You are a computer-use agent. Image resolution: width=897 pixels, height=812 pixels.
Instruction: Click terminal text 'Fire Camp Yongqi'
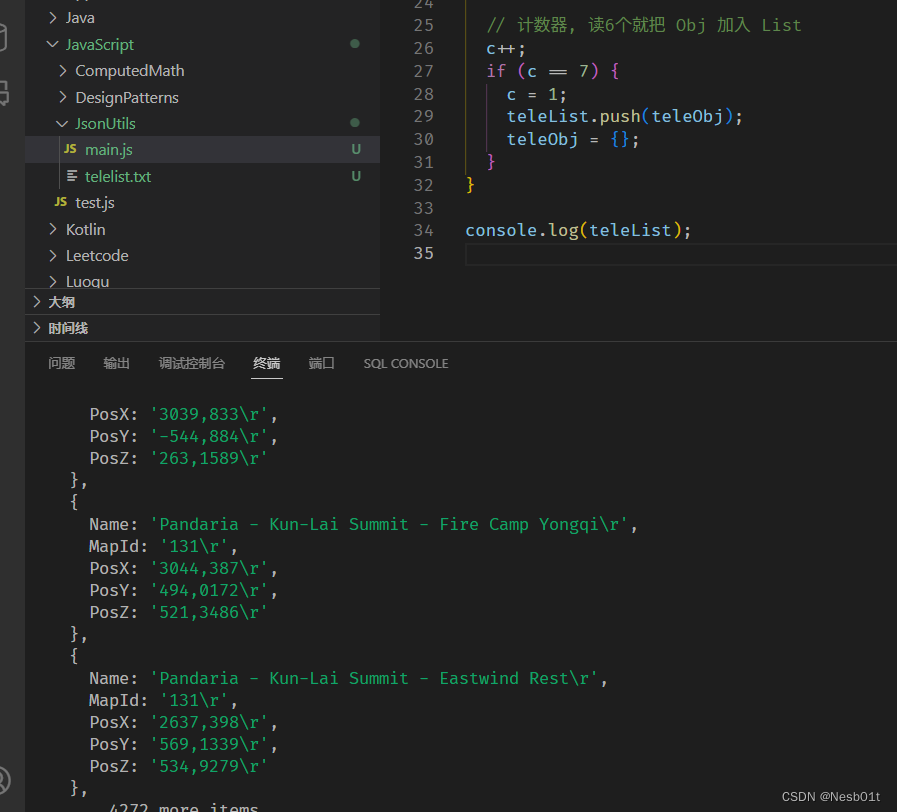click(519, 525)
